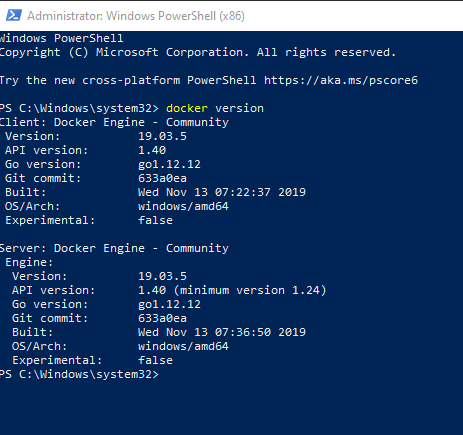Click the client Built date with 07:22:37

tap(222, 192)
